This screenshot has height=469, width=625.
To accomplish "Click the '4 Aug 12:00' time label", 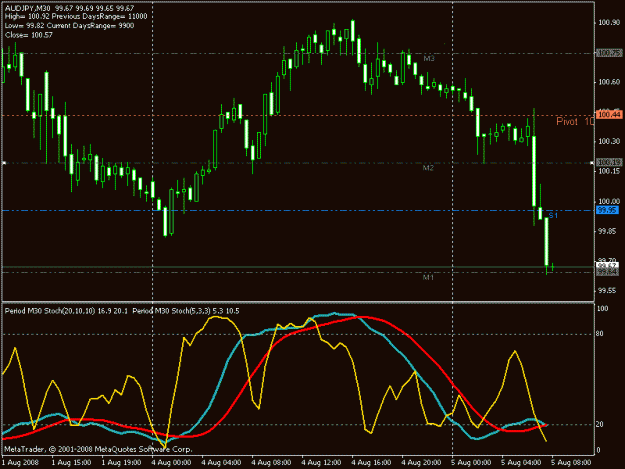I will (x=321, y=463).
